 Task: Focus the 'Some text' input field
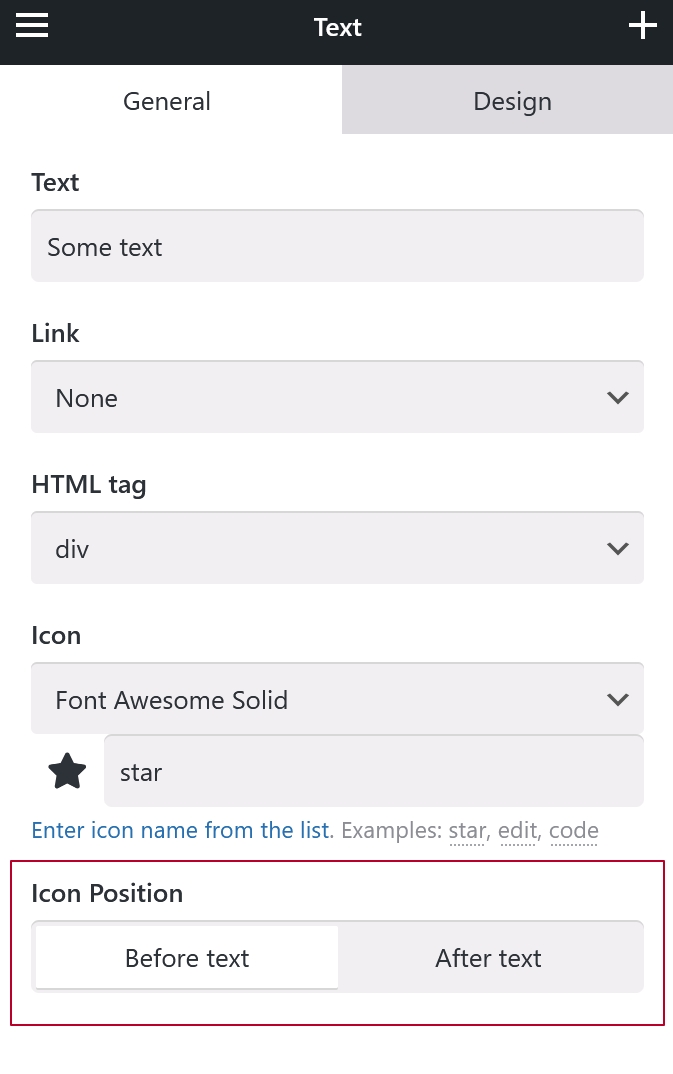337,247
